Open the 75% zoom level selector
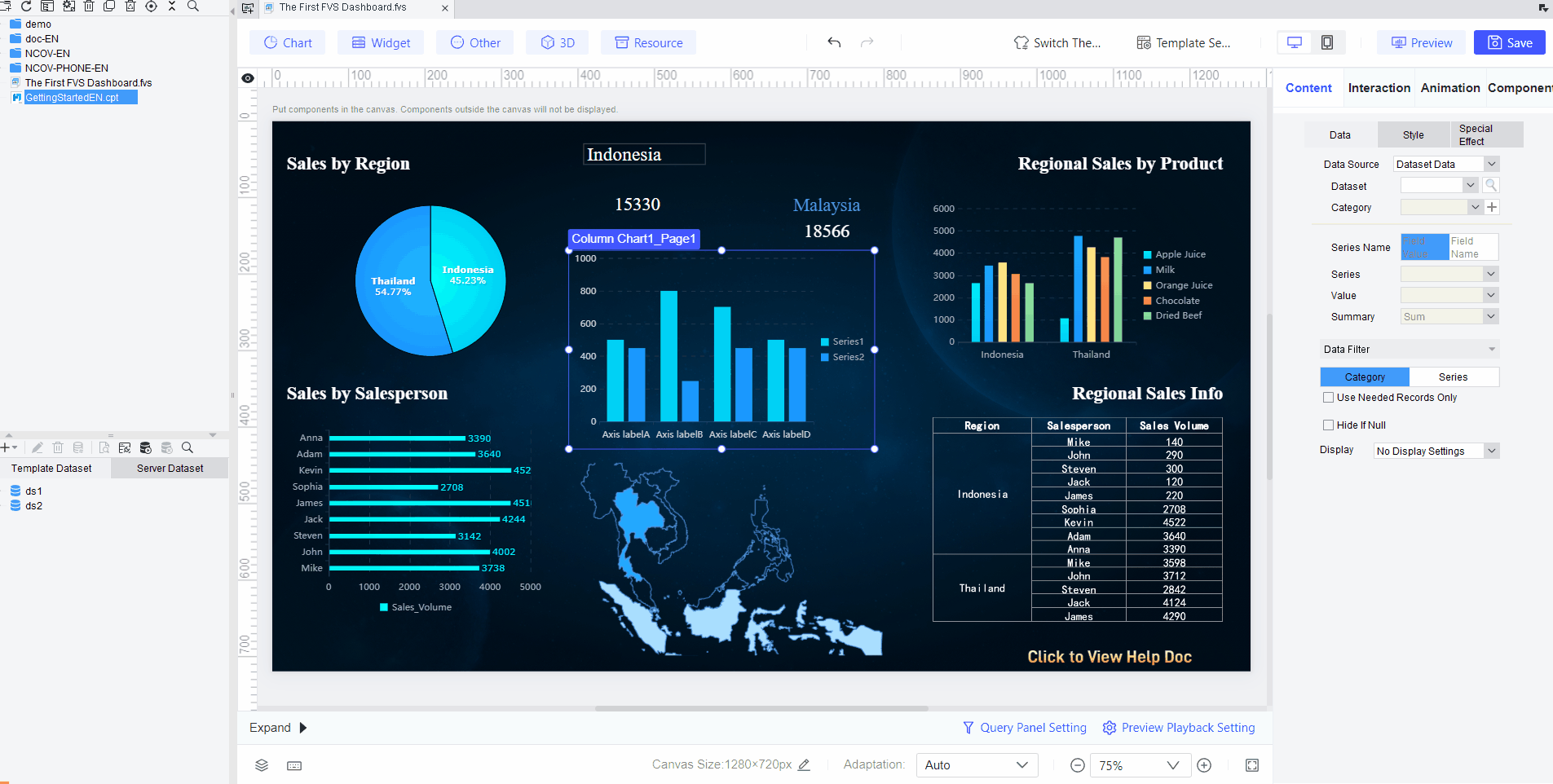The width and height of the screenshot is (1553, 784). pyautogui.click(x=1140, y=765)
